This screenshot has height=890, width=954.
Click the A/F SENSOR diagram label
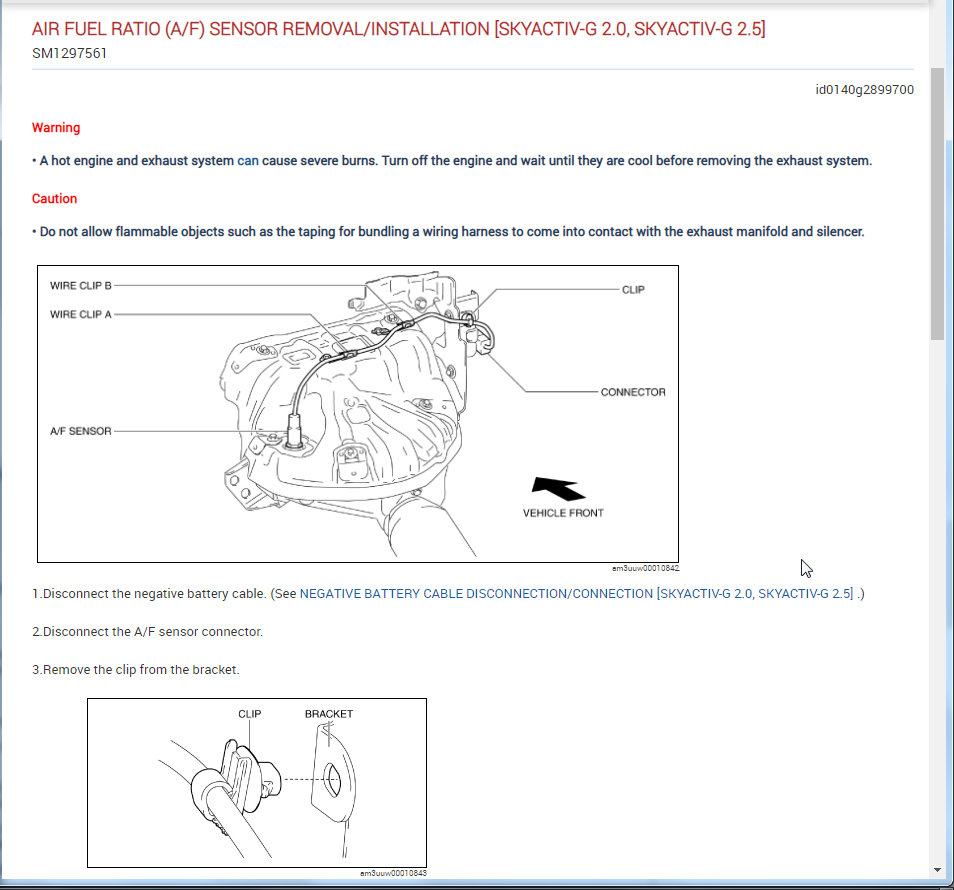pyautogui.click(x=81, y=431)
